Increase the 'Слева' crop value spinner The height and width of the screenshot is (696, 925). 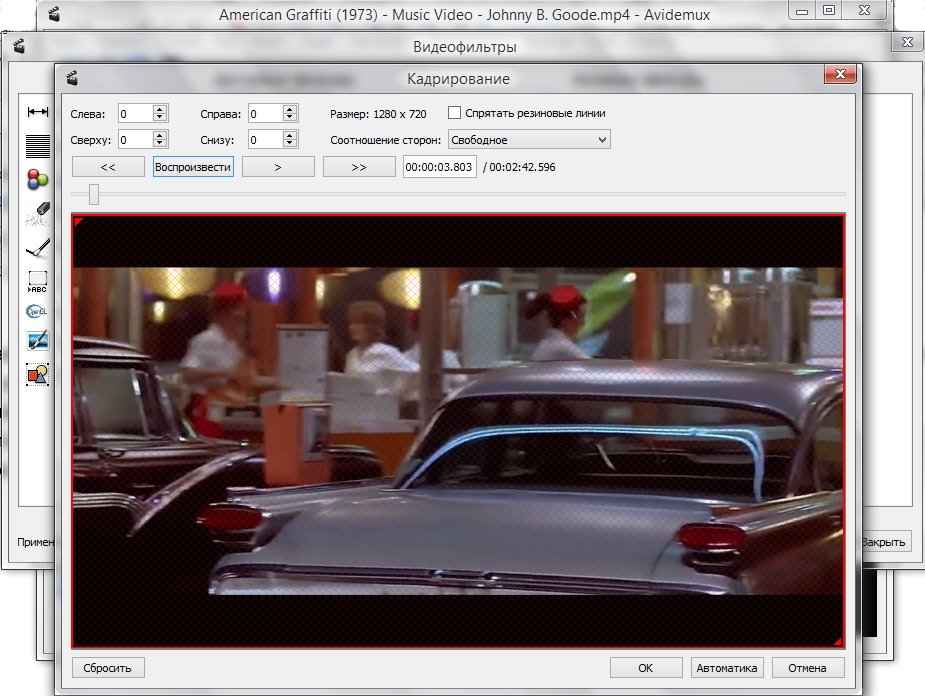point(160,109)
